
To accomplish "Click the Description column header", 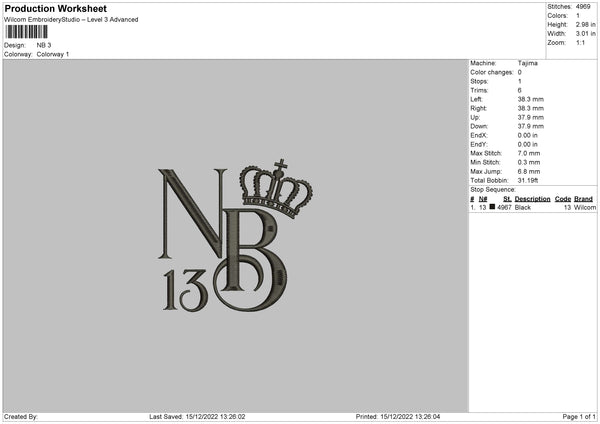I will pos(532,199).
